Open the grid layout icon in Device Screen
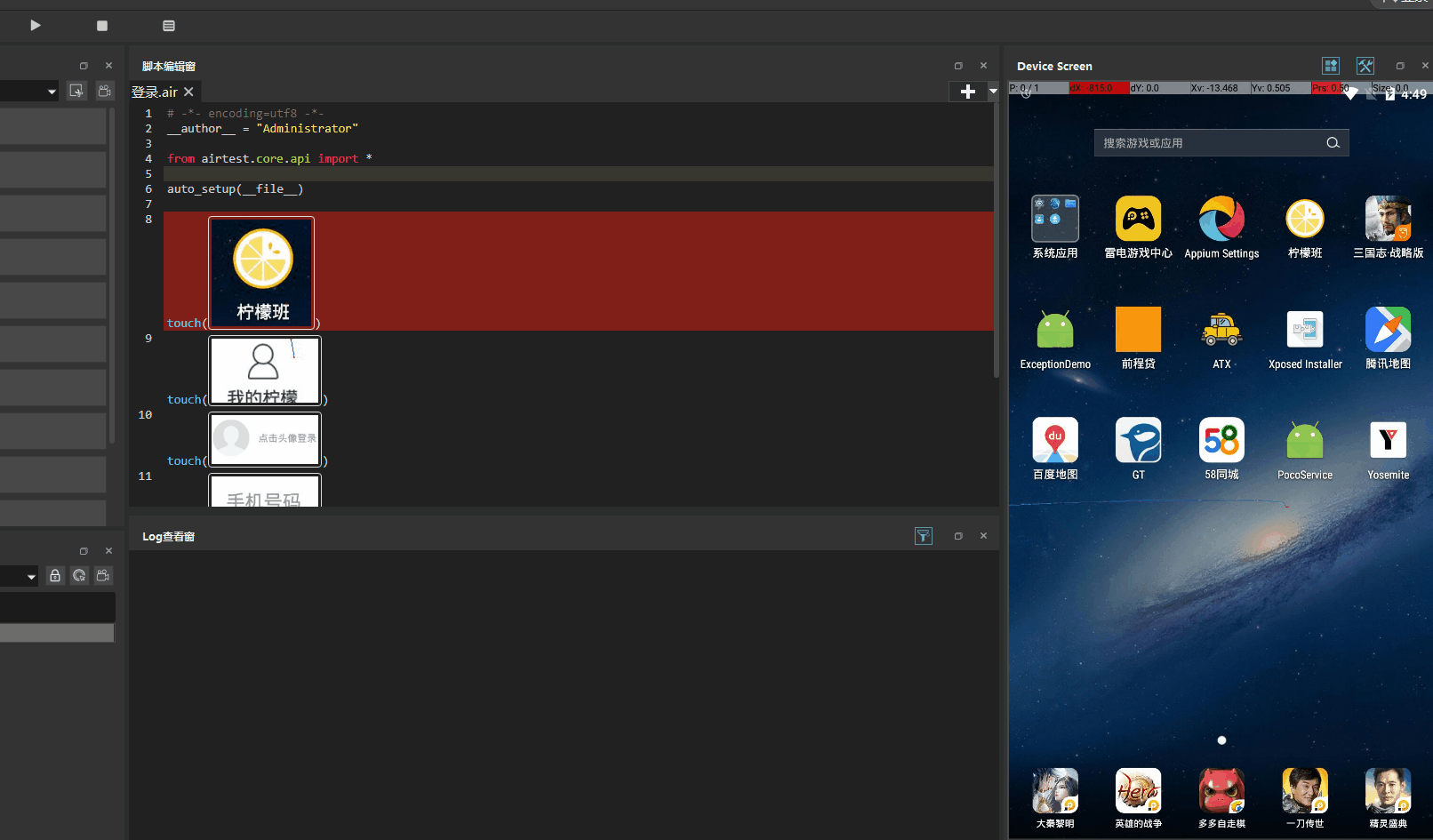This screenshot has width=1433, height=840. 1331,66
